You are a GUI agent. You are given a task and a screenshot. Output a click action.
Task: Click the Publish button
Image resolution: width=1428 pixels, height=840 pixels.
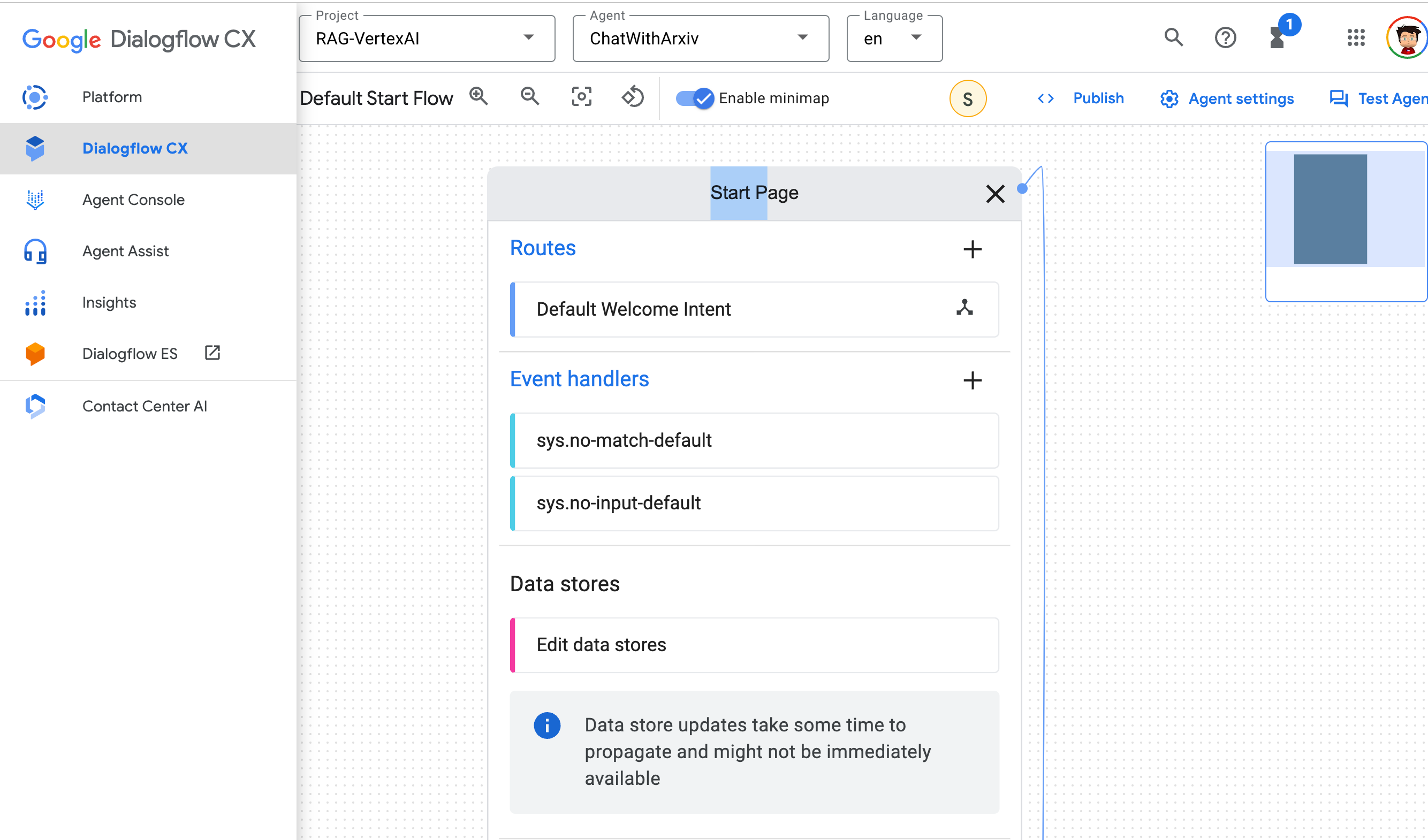point(1097,98)
